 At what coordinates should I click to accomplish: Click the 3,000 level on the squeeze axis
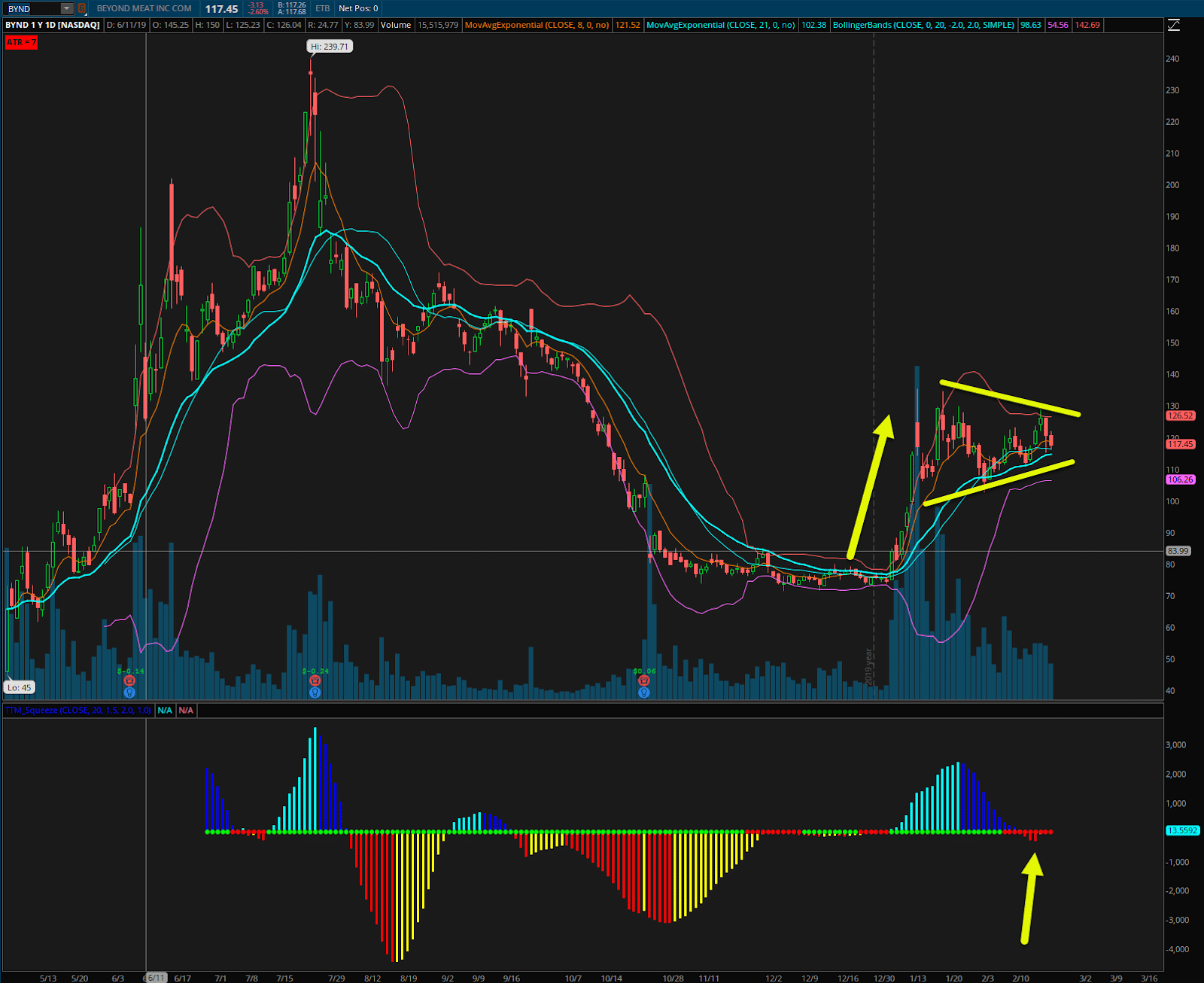tap(1175, 744)
